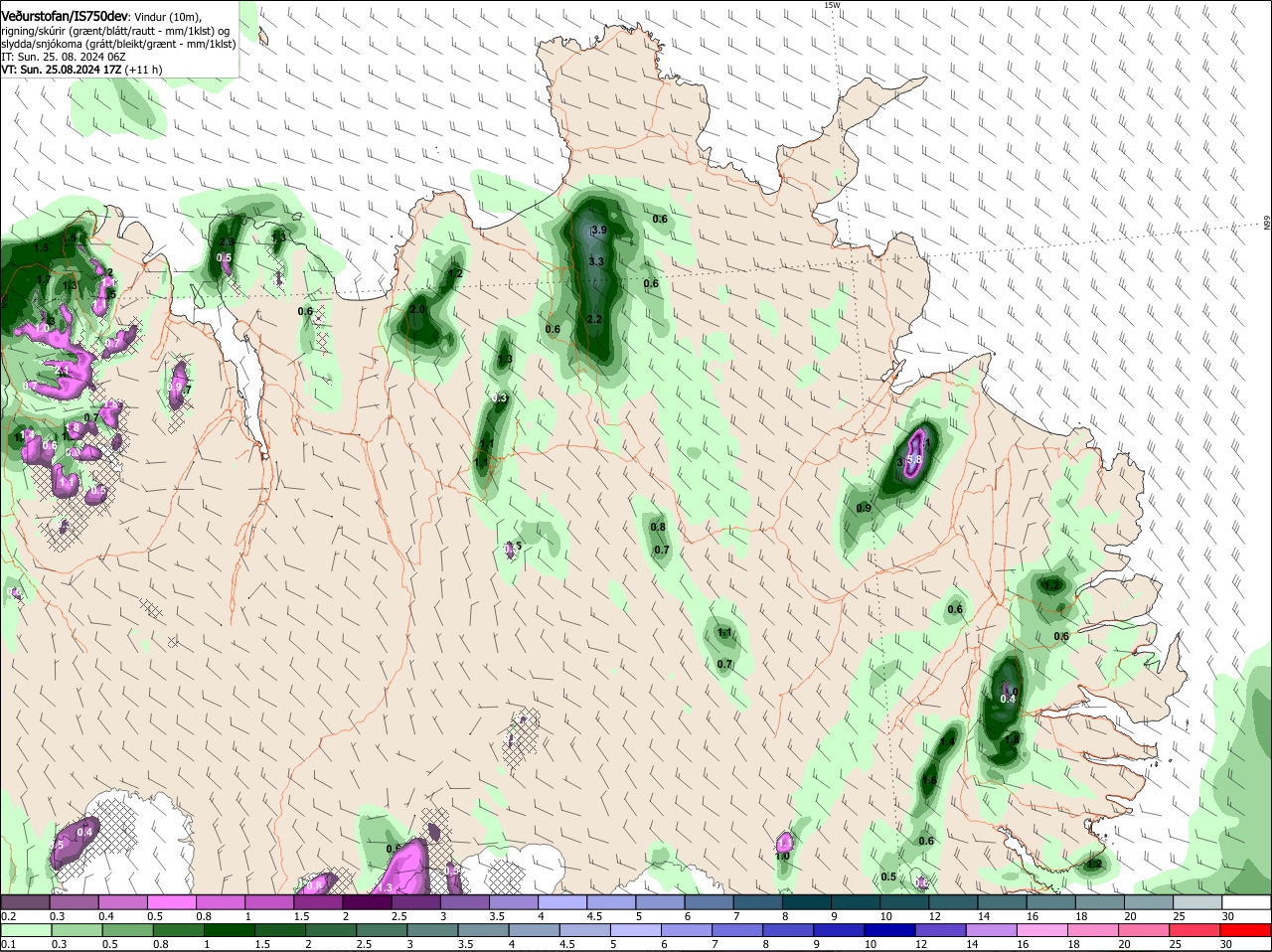Click the 30 label on the rain scale

(1228, 944)
